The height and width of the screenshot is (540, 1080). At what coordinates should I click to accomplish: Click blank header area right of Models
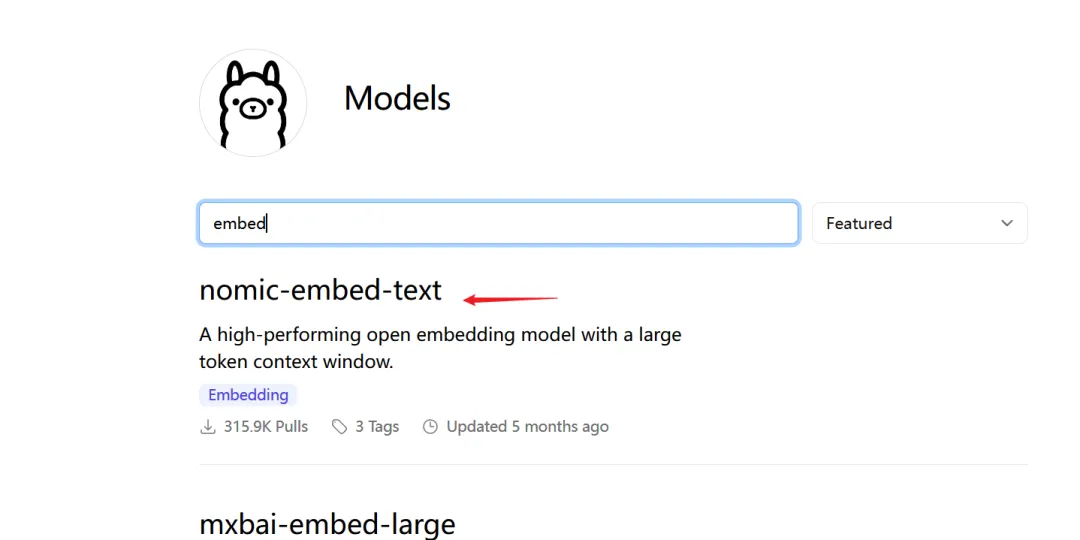750,98
